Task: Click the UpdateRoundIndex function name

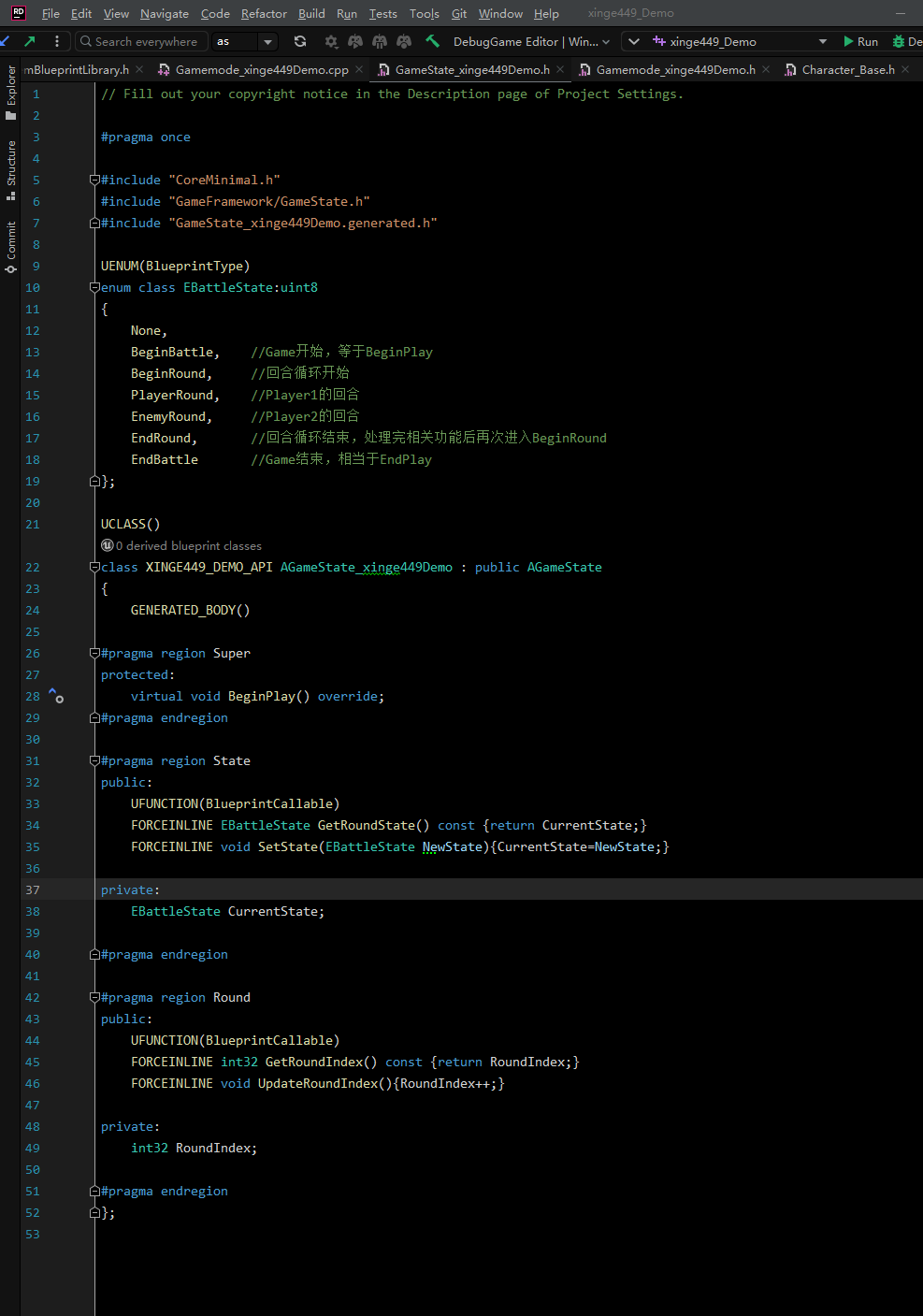Action: coord(318,1083)
